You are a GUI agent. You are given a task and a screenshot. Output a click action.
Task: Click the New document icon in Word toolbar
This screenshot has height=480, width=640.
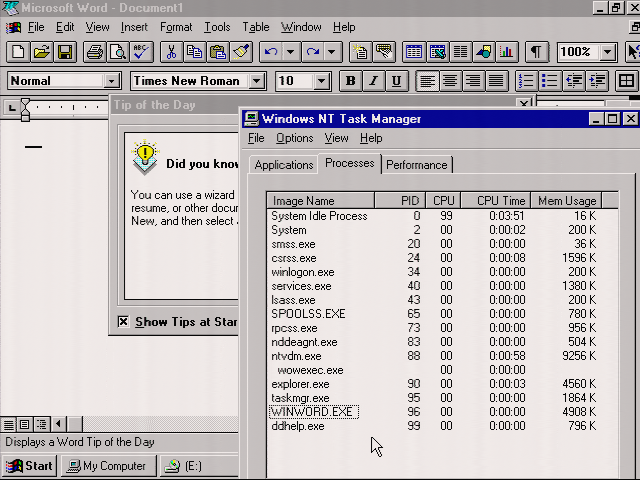[18, 52]
